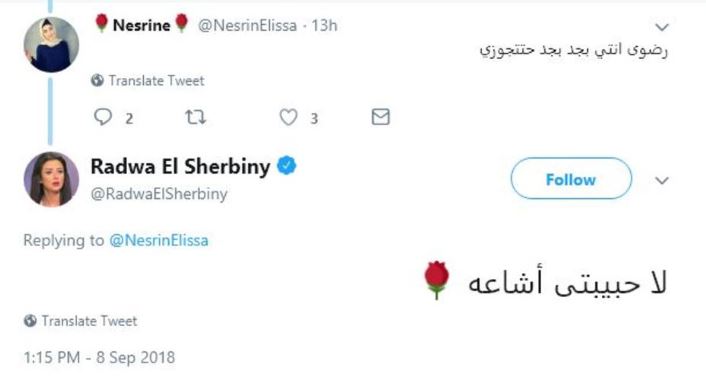Expand the chevron menu on Nesrine's tweet
This screenshot has height=378, width=706.
pyautogui.click(x=661, y=27)
